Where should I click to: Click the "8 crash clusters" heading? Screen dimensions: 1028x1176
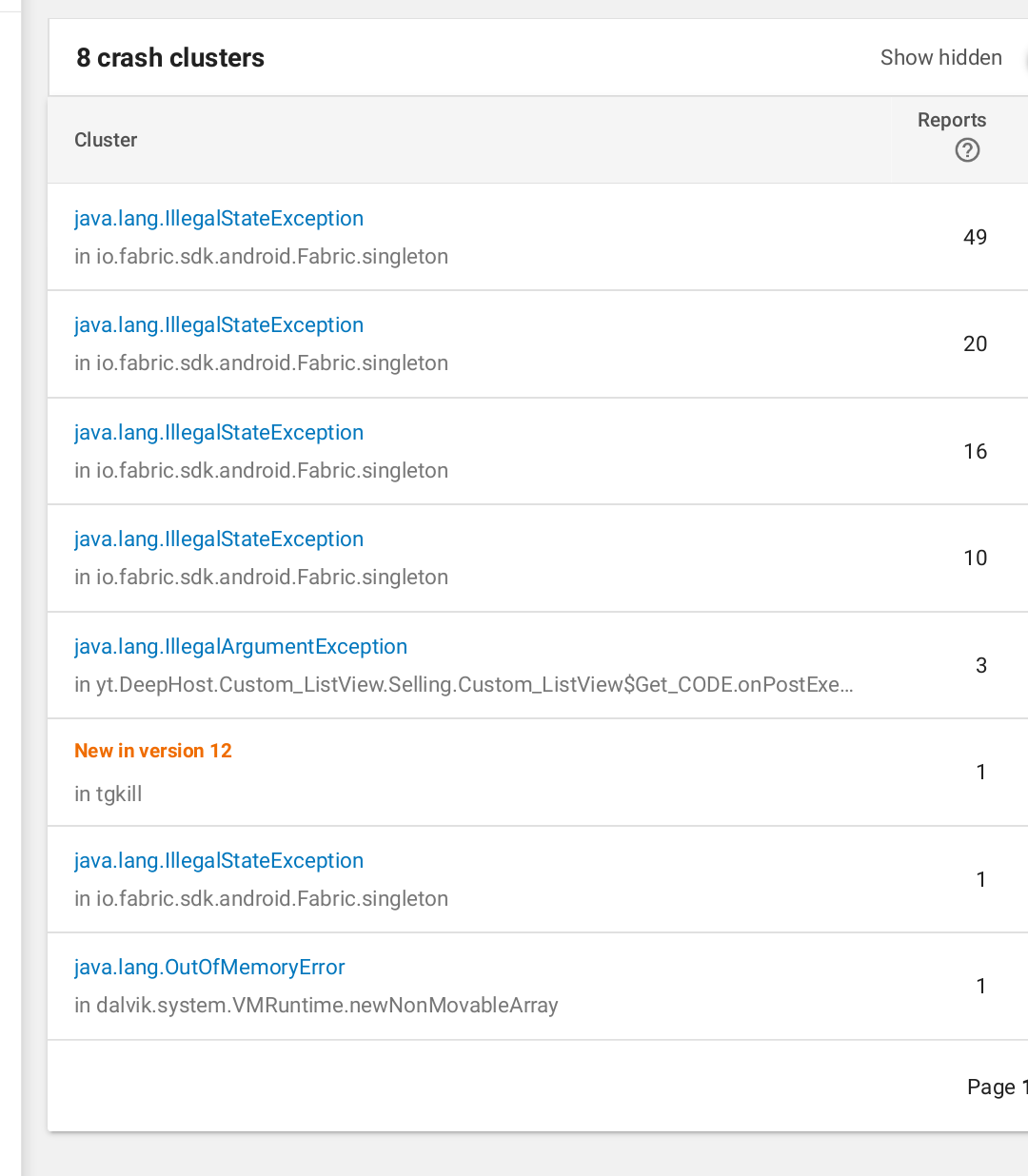(x=170, y=58)
